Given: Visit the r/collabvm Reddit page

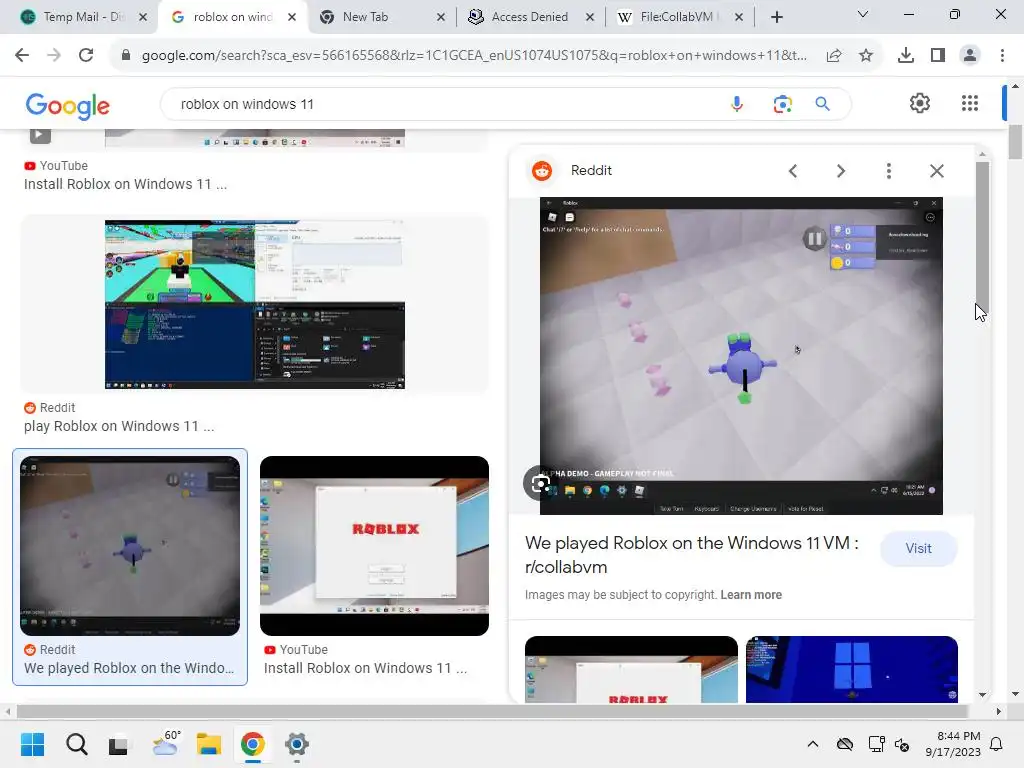Looking at the screenshot, I should click(918, 549).
